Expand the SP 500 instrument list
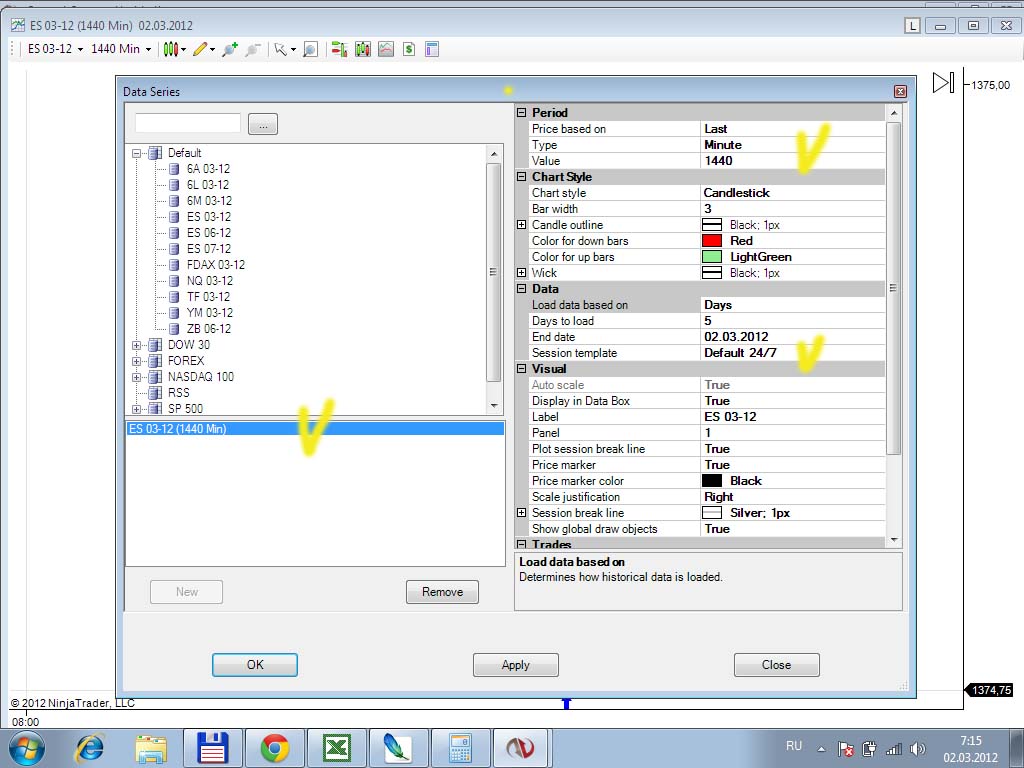This screenshot has height=768, width=1024. tap(136, 409)
